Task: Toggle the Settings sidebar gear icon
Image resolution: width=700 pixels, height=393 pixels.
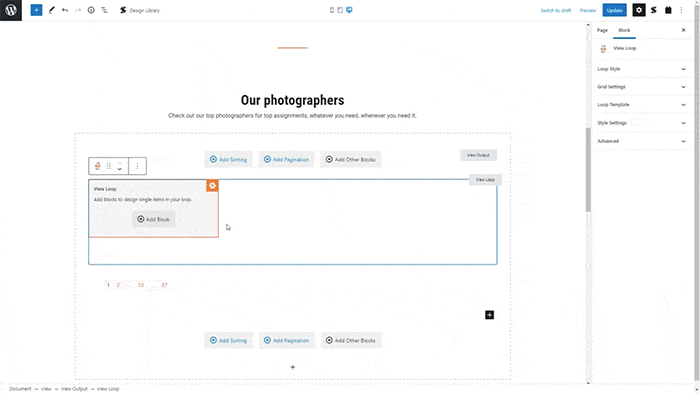Action: click(639, 10)
